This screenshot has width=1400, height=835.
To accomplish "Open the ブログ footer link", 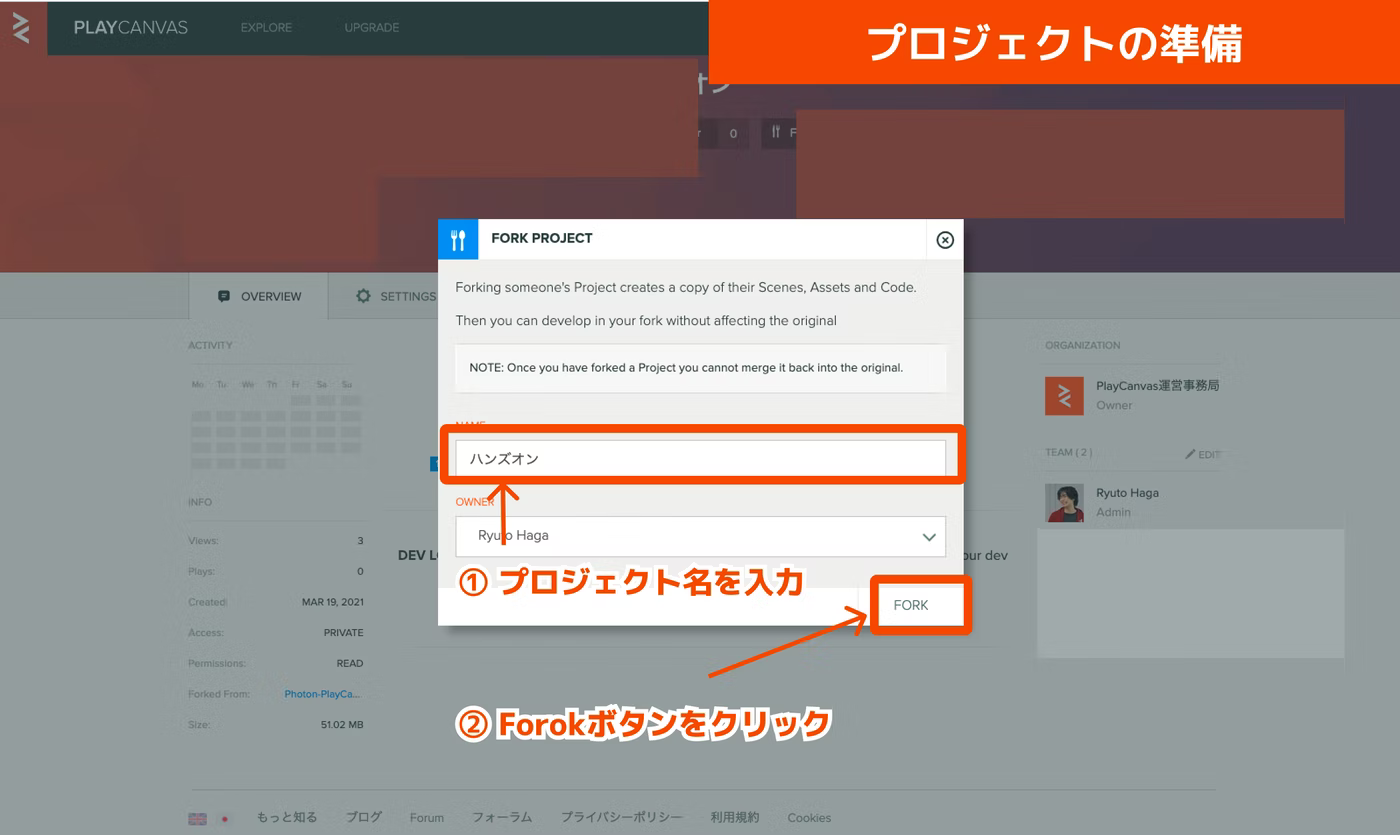I will click(x=364, y=817).
